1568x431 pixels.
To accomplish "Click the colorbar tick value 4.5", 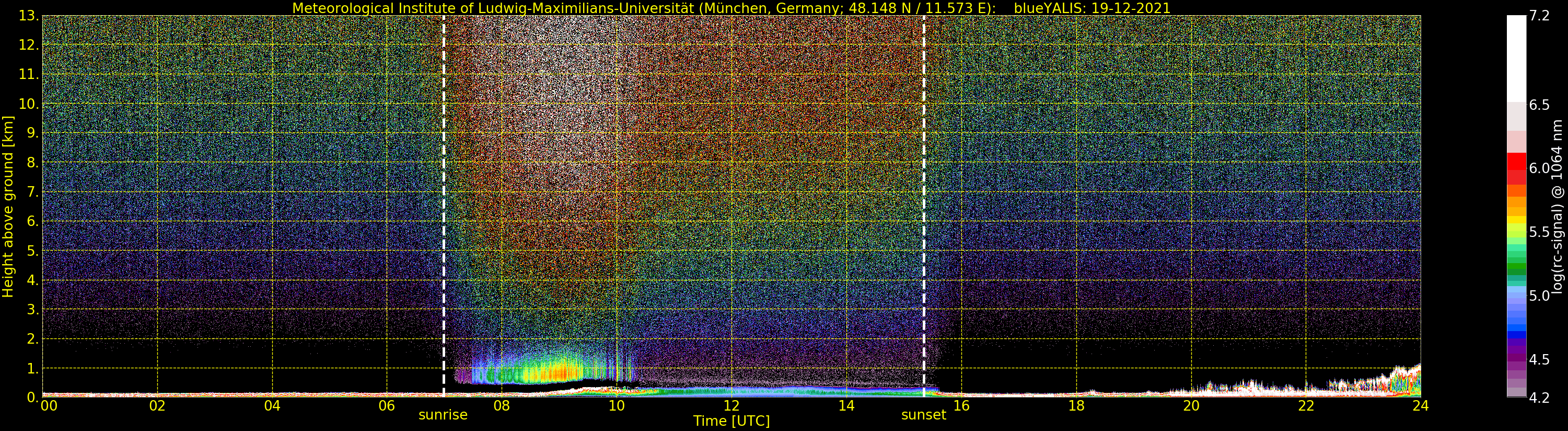I will (1539, 360).
